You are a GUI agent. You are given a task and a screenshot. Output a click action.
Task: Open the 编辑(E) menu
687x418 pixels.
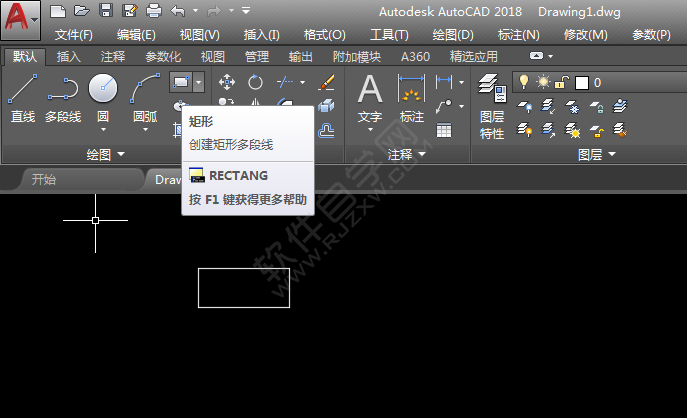point(136,35)
